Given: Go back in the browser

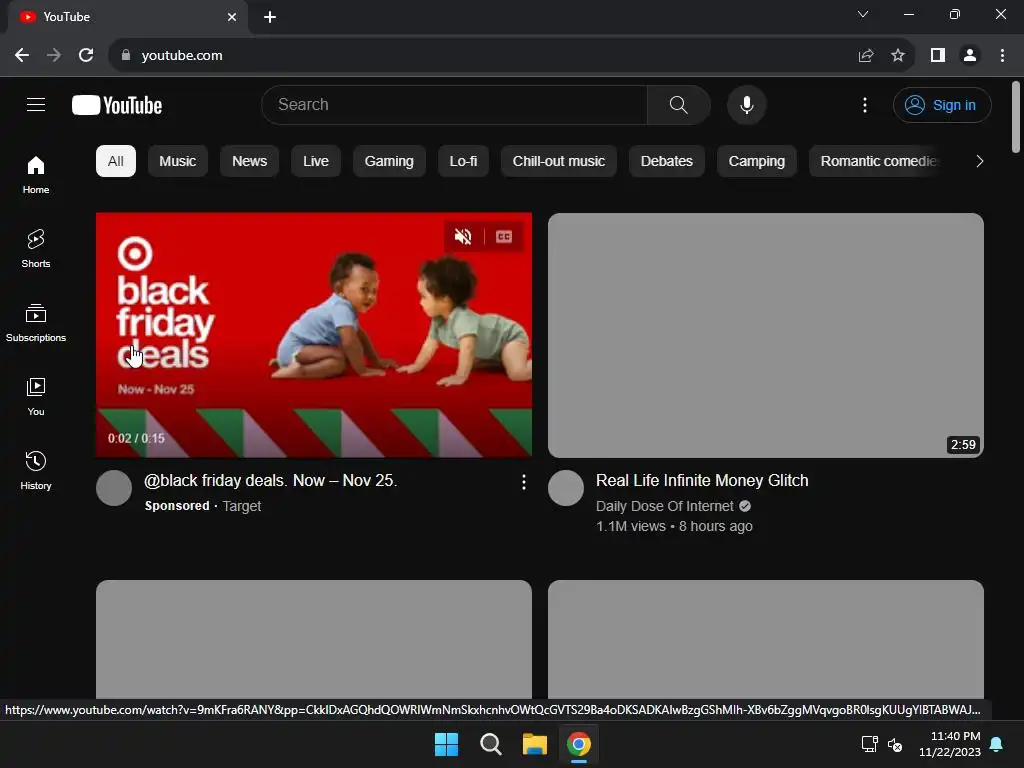Looking at the screenshot, I should pyautogui.click(x=22, y=55).
